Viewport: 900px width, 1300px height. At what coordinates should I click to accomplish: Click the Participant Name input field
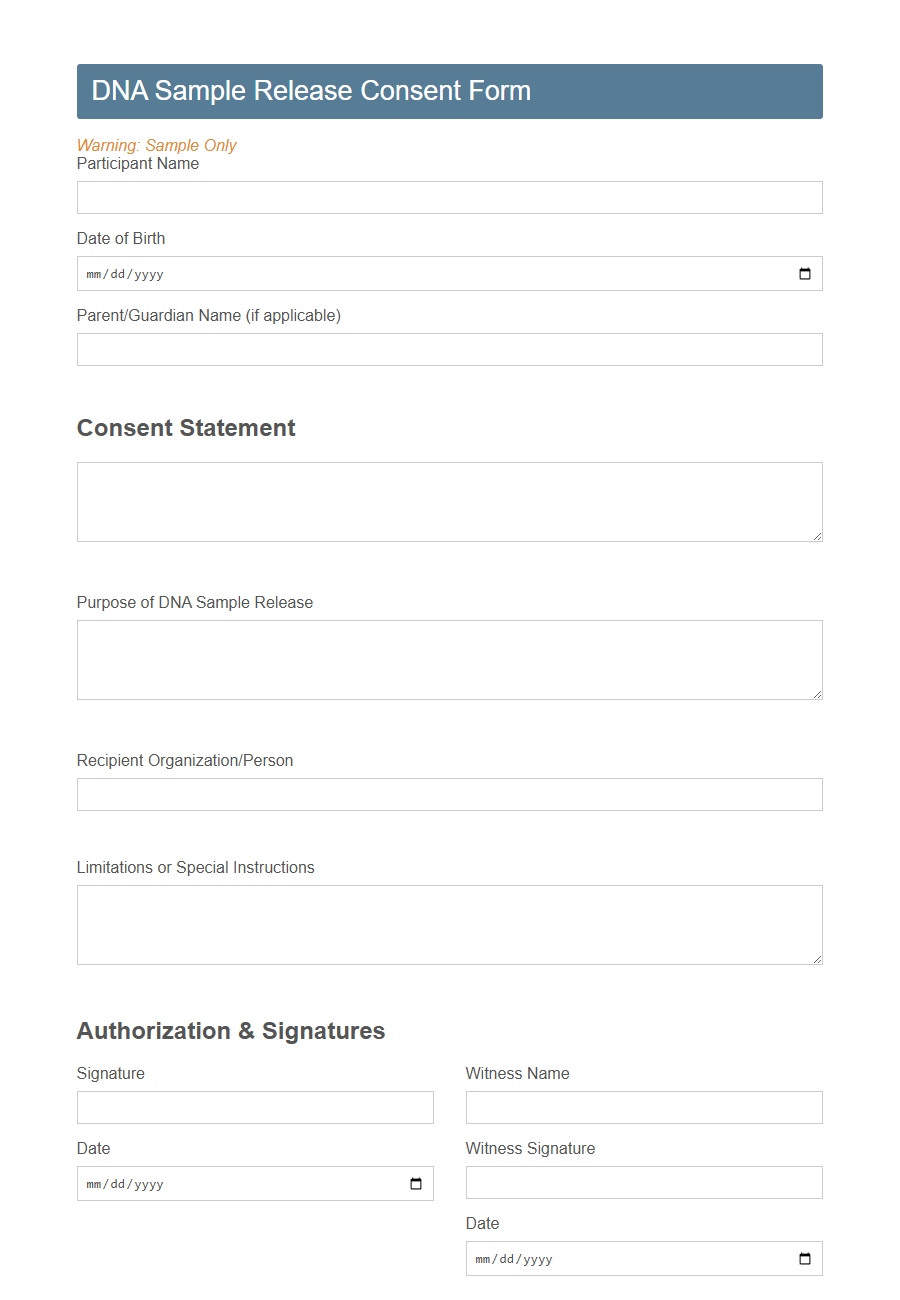click(450, 197)
